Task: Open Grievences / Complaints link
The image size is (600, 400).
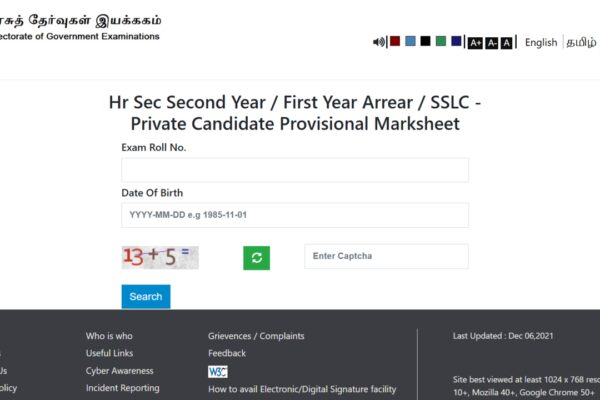Action: (x=256, y=336)
